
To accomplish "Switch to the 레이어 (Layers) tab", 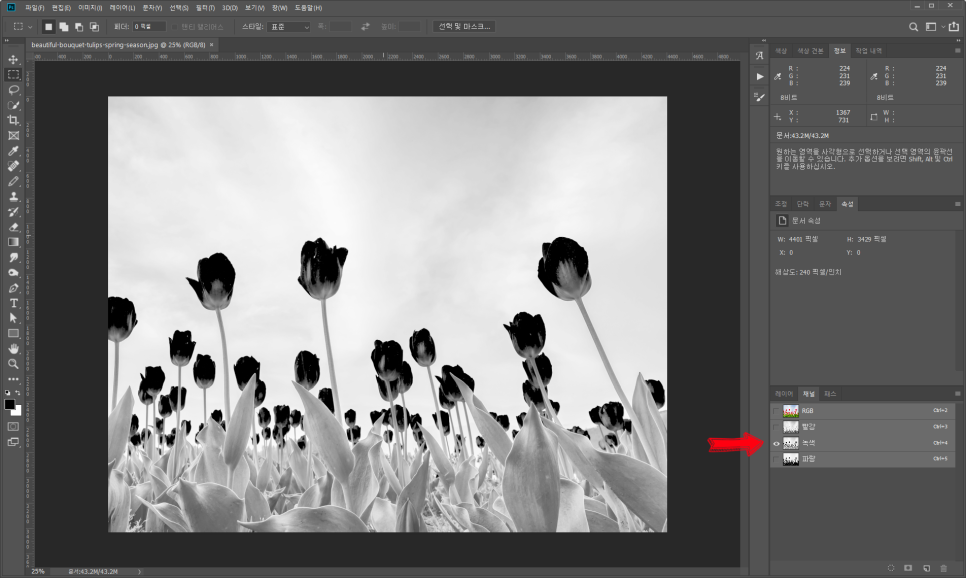I will click(784, 394).
